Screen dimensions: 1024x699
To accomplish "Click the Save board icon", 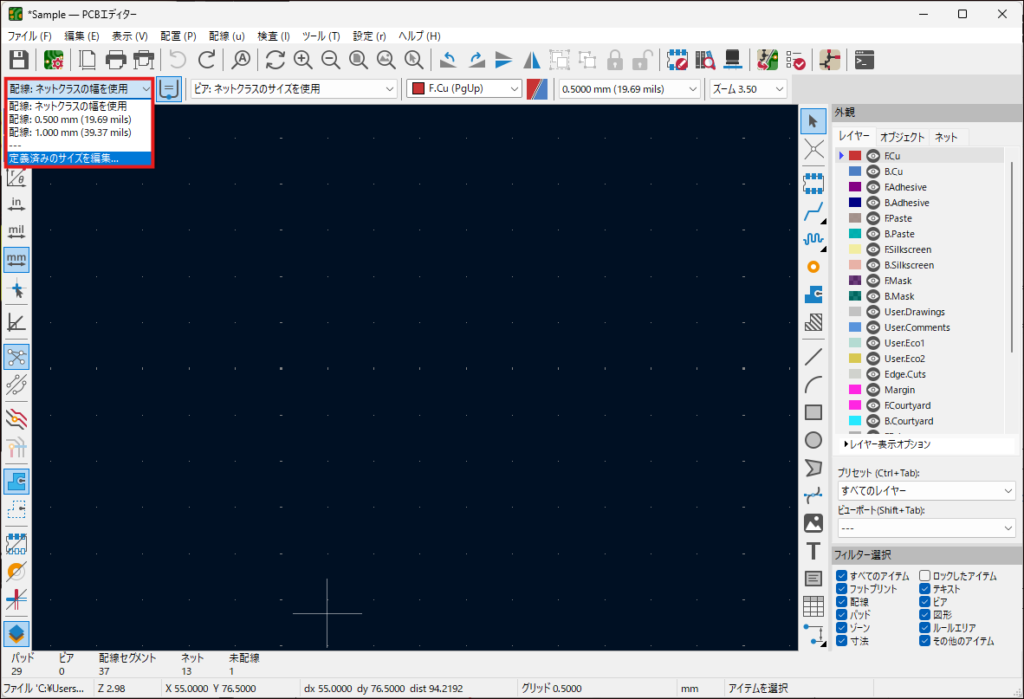I will click(18, 59).
